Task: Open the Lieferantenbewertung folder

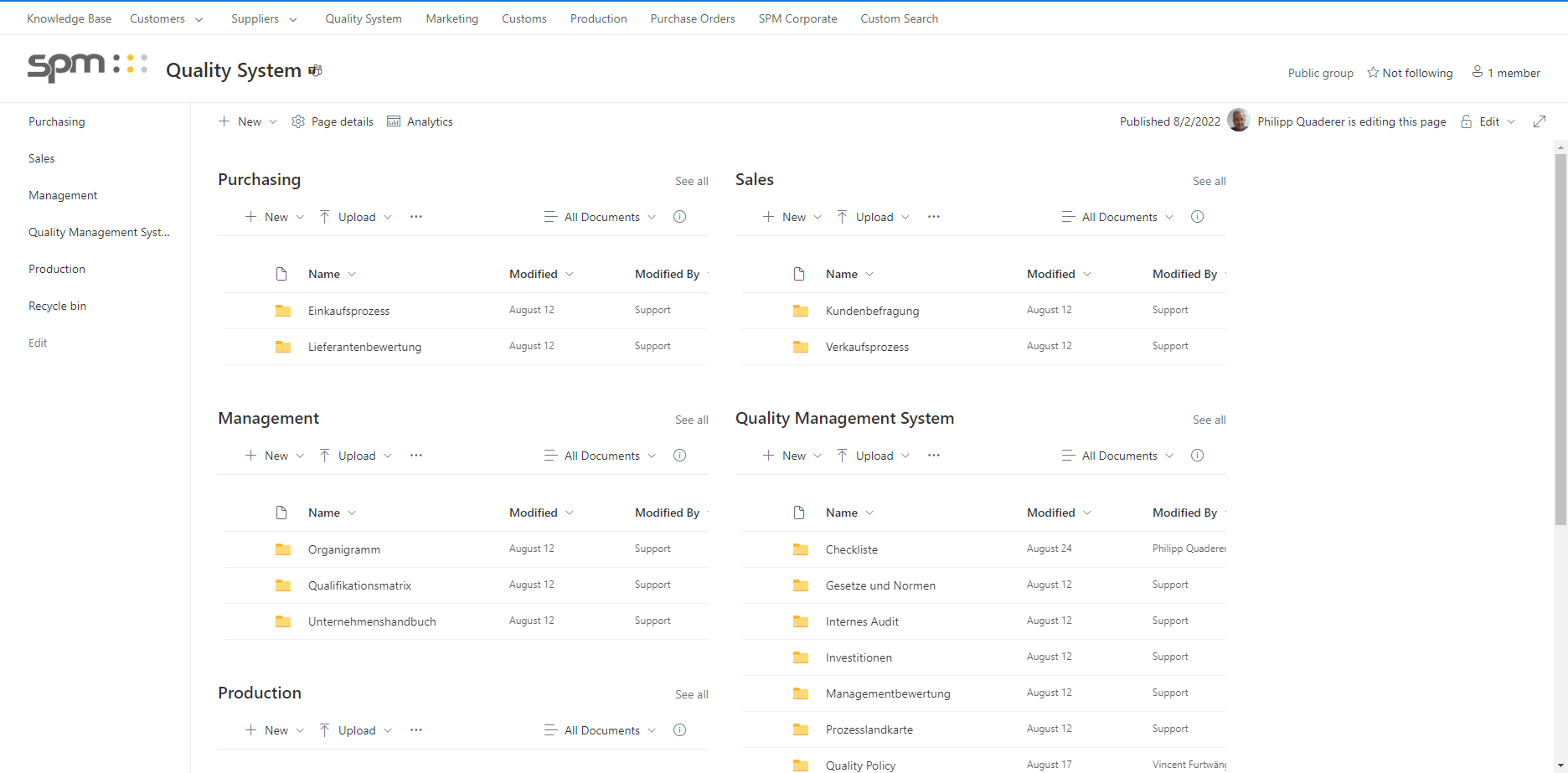Action: (364, 347)
